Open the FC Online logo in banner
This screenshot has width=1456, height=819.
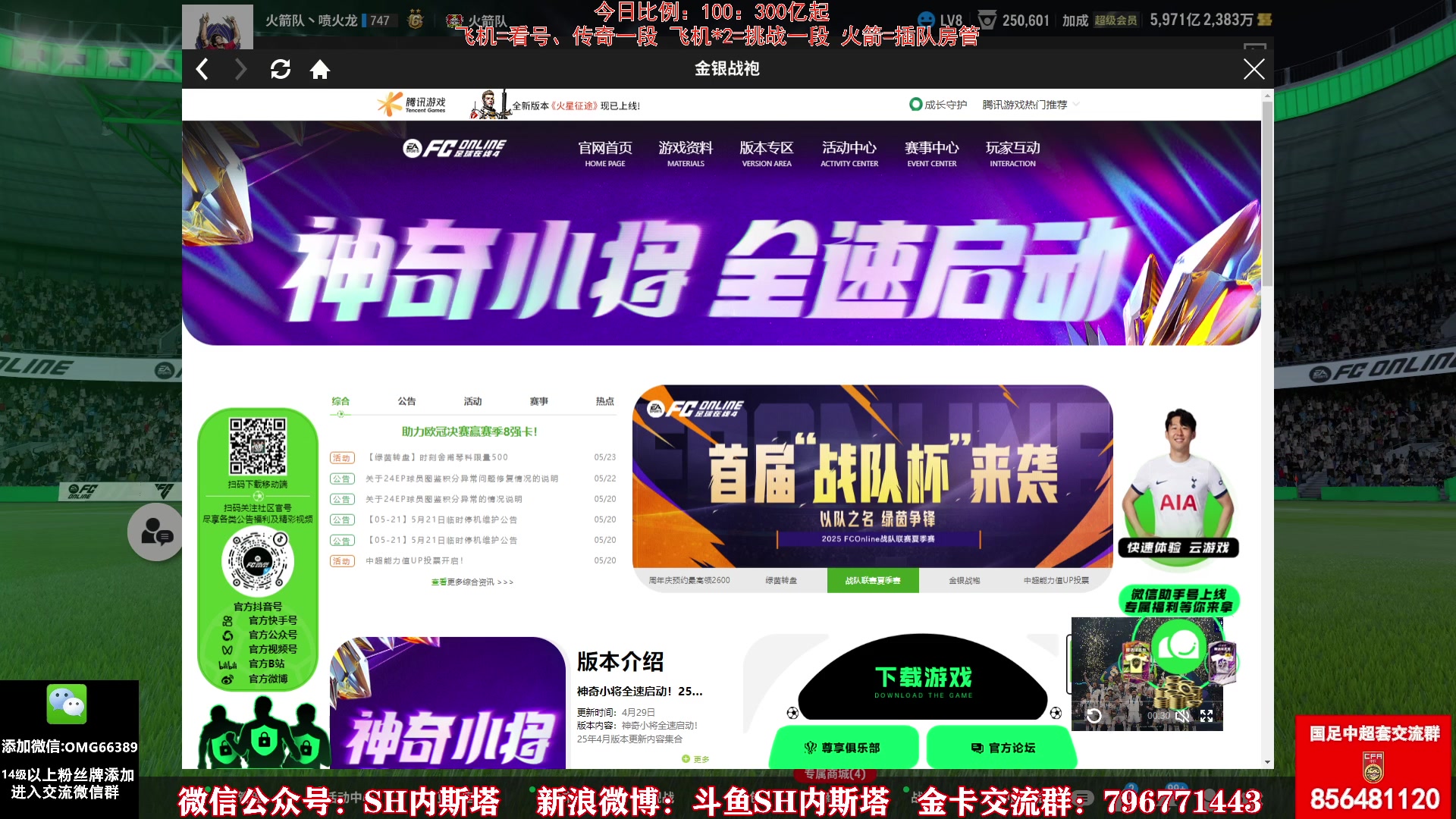click(x=455, y=148)
